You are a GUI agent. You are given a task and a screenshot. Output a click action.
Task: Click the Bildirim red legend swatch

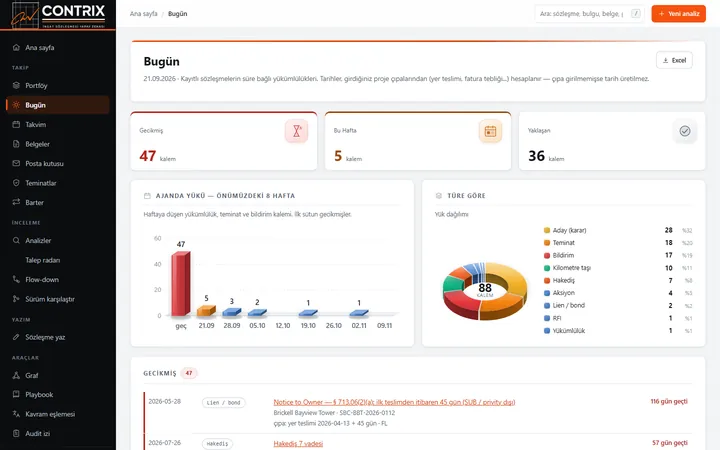tap(546, 255)
